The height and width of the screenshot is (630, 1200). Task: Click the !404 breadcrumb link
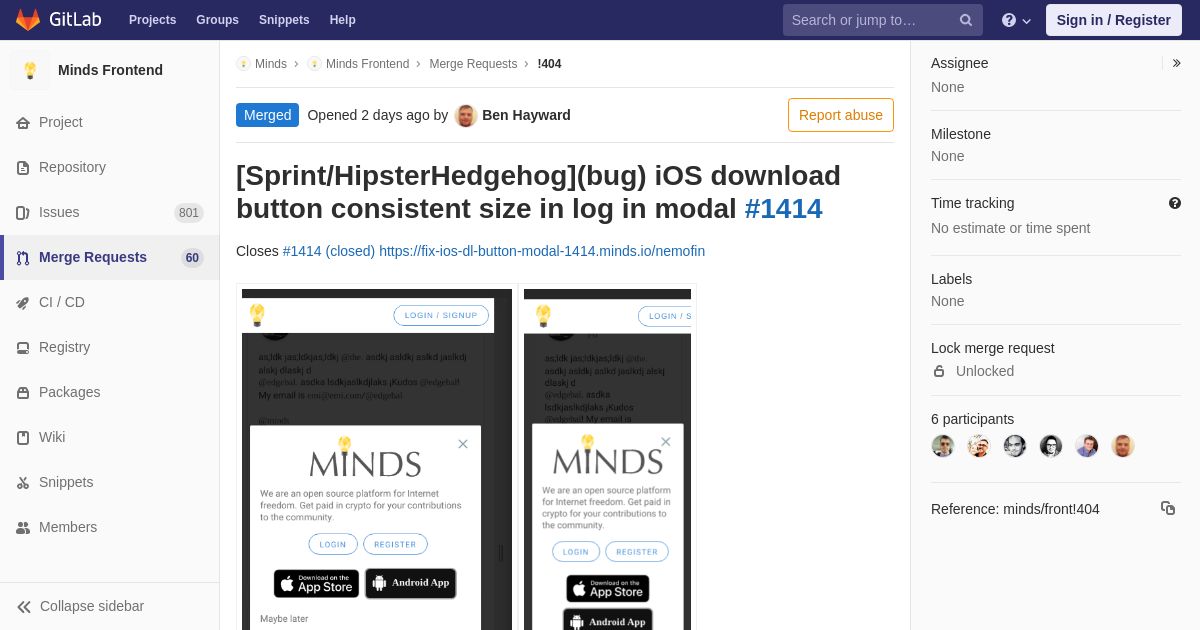tap(549, 64)
